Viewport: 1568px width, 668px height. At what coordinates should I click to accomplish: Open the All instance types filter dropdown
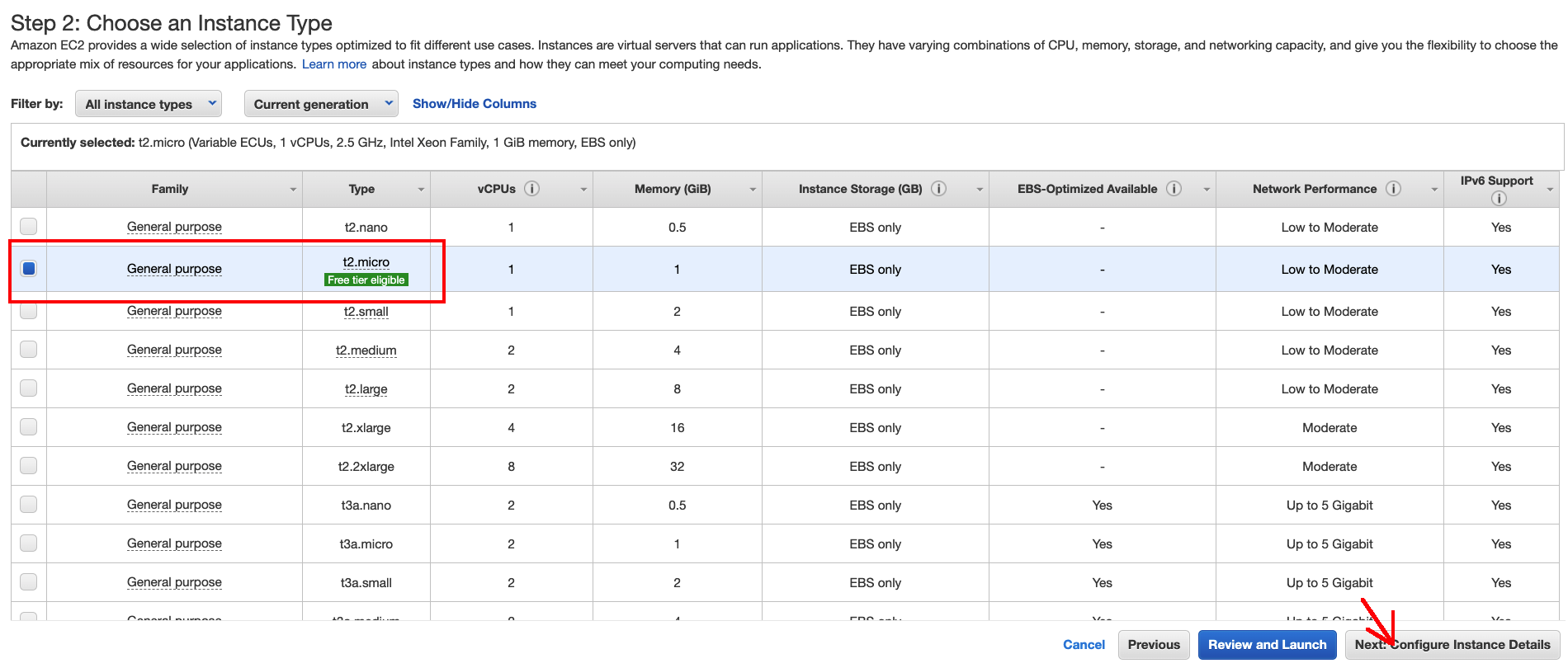[149, 104]
